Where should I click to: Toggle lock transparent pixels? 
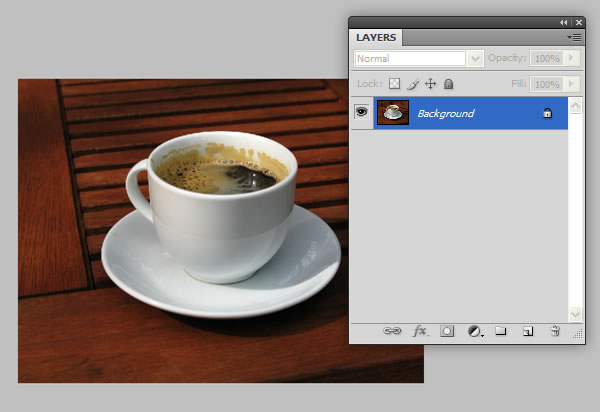click(394, 84)
